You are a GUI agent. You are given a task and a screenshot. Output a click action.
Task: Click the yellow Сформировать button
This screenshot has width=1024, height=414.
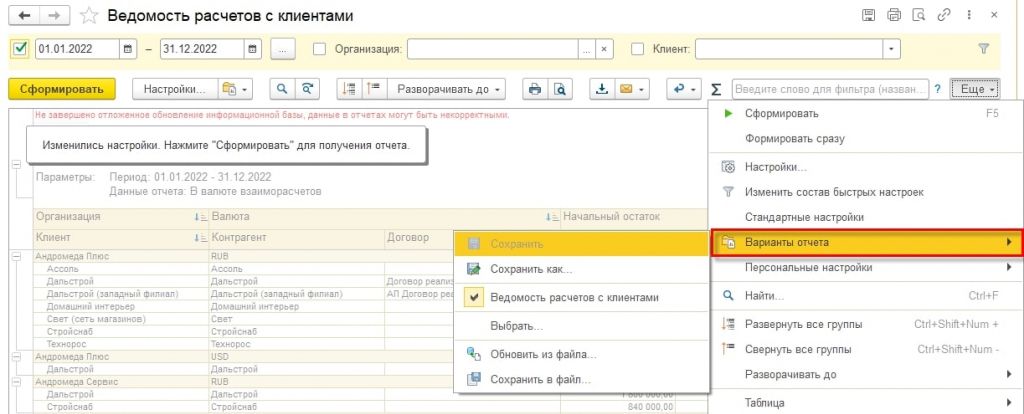(x=62, y=89)
